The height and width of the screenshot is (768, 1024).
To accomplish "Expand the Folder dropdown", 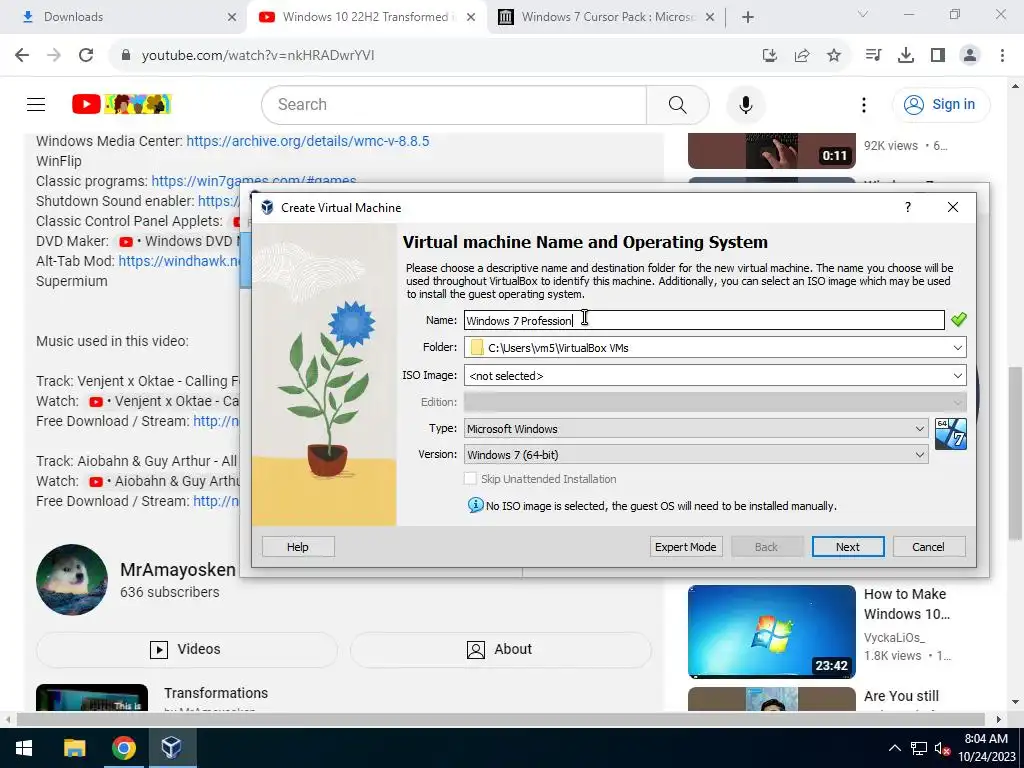I will click(957, 347).
